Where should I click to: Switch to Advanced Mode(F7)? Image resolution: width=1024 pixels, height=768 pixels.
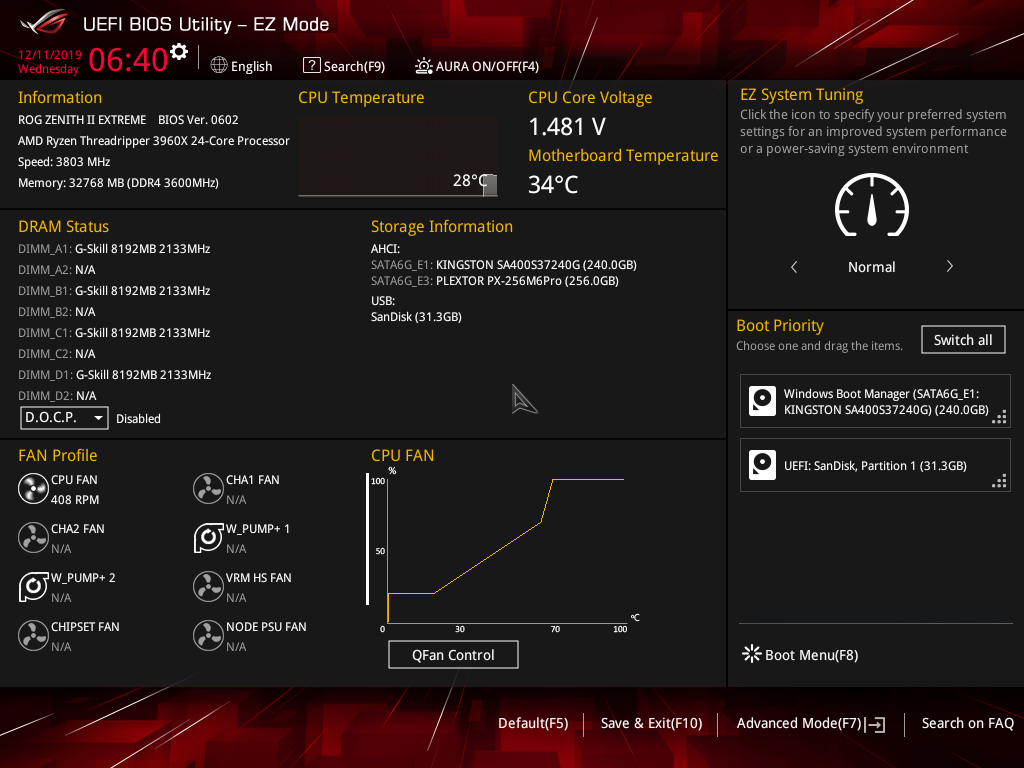pyautogui.click(x=810, y=723)
